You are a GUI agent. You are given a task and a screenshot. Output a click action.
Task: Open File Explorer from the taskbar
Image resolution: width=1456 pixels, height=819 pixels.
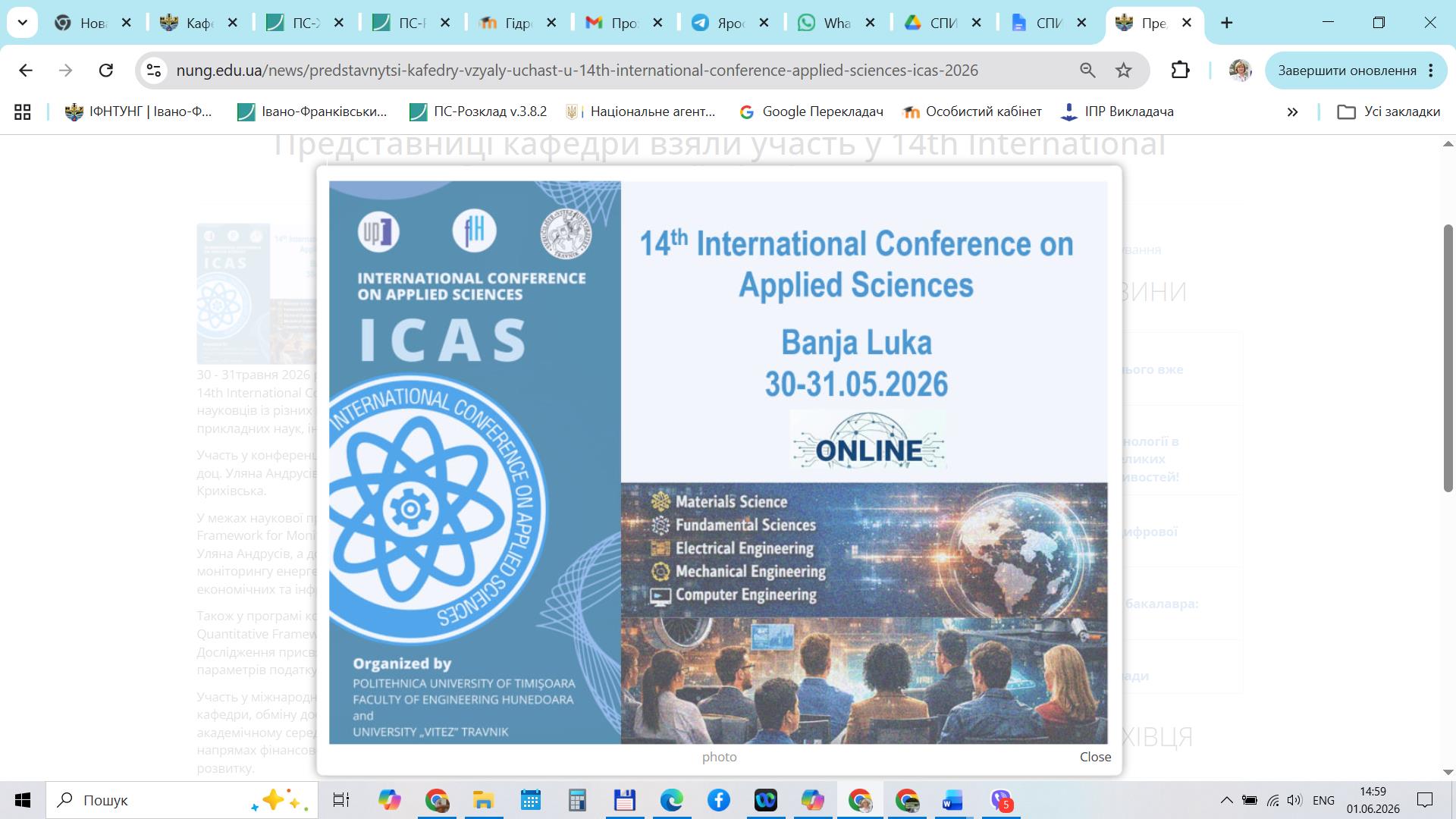(483, 800)
